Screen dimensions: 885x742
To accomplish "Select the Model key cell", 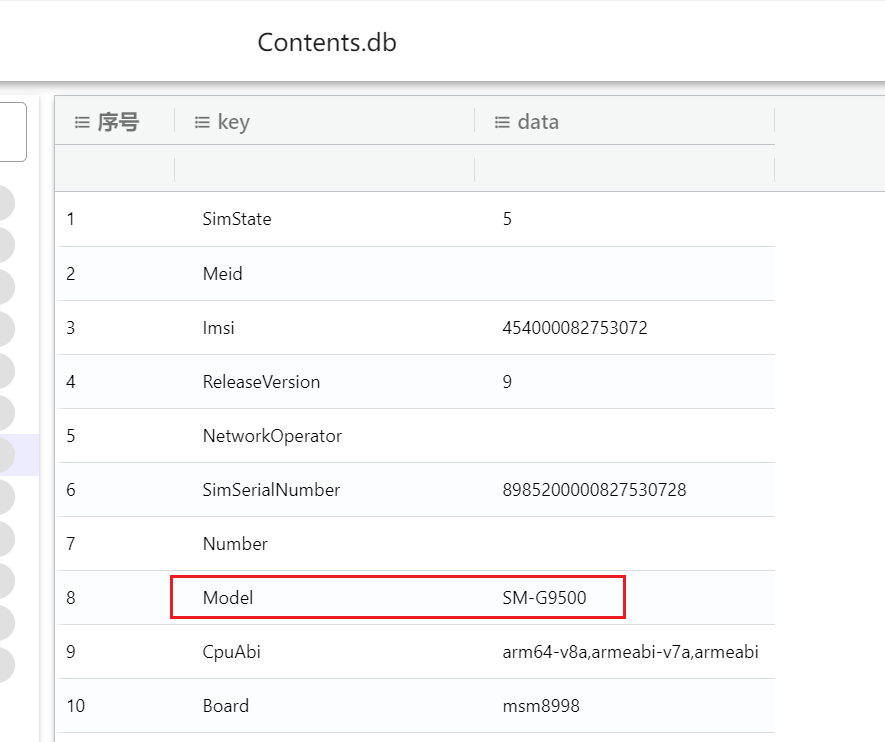I will 228,598.
